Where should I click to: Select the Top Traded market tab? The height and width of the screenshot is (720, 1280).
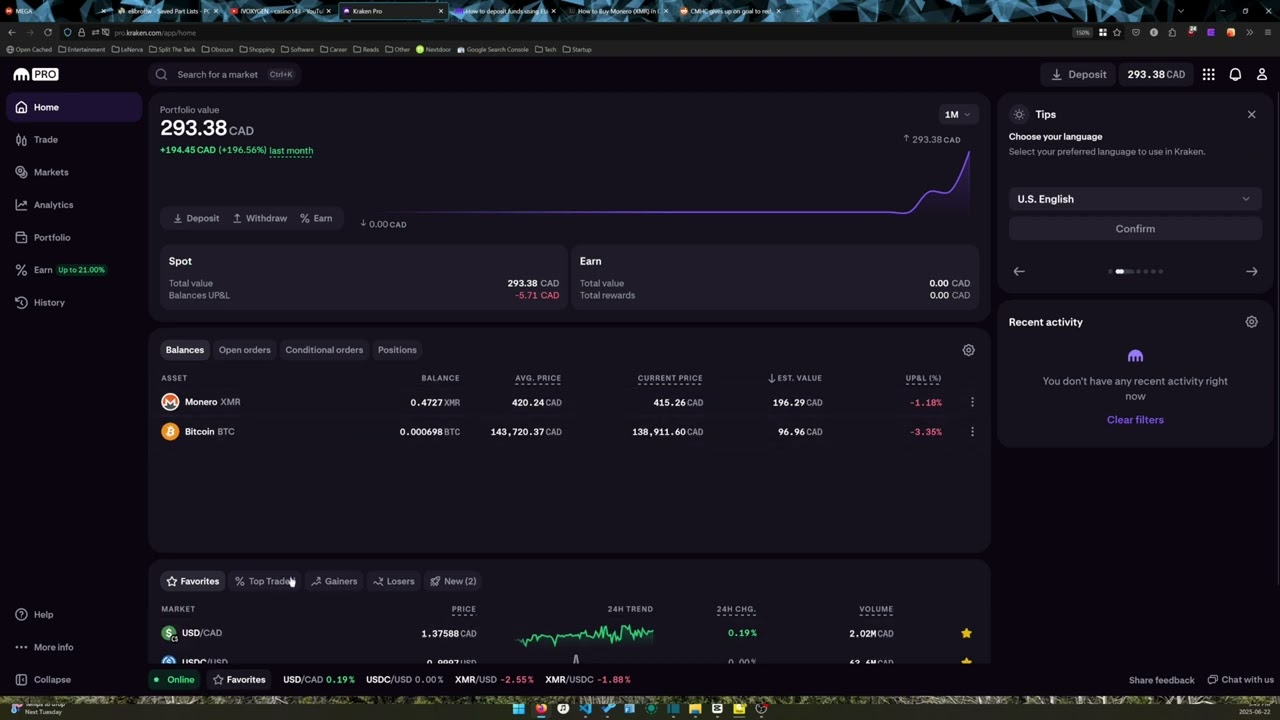pos(265,581)
